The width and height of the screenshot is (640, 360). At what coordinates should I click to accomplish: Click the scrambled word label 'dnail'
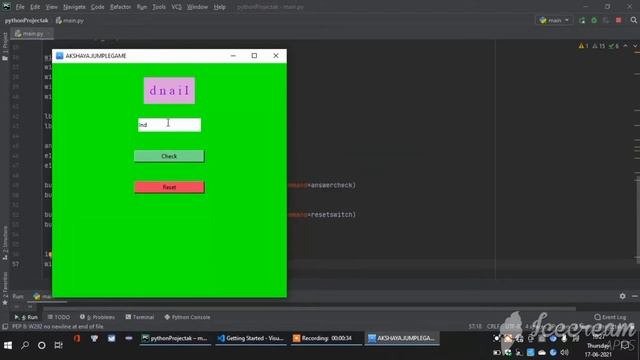[x=169, y=90]
